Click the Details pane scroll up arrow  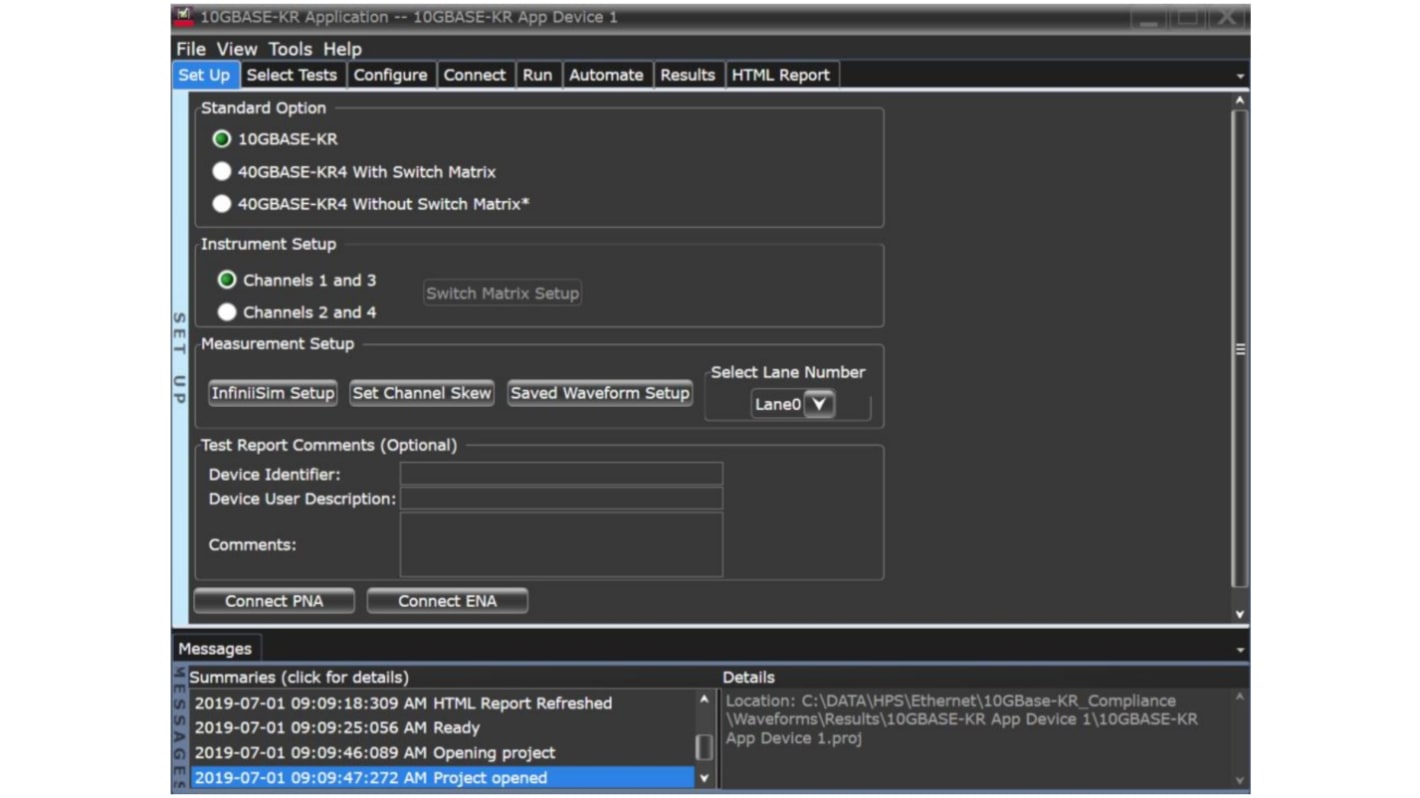1240,698
